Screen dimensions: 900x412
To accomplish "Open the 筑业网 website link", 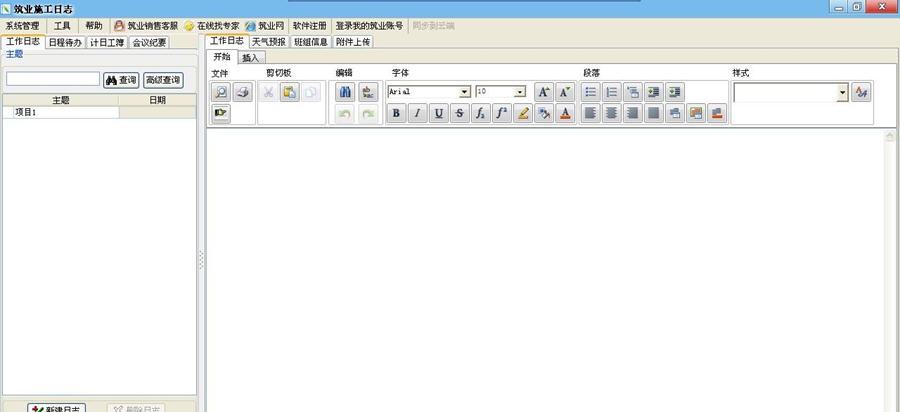I will pyautogui.click(x=265, y=26).
